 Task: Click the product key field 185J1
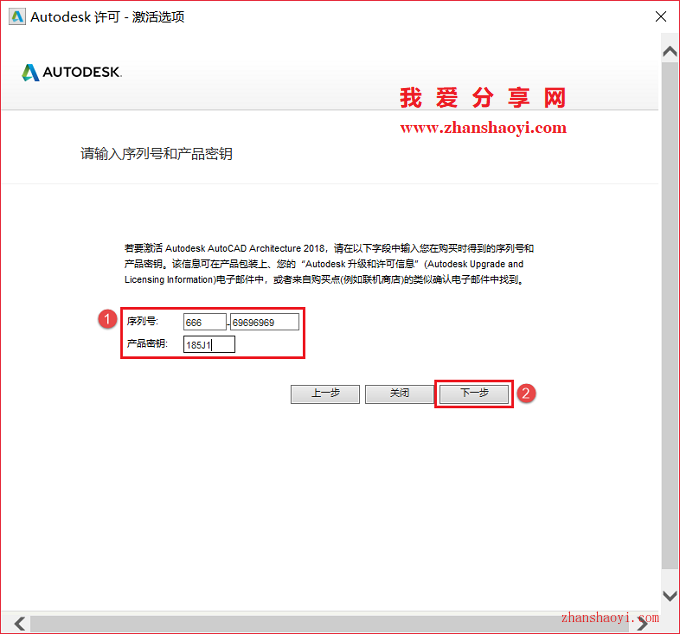point(209,345)
